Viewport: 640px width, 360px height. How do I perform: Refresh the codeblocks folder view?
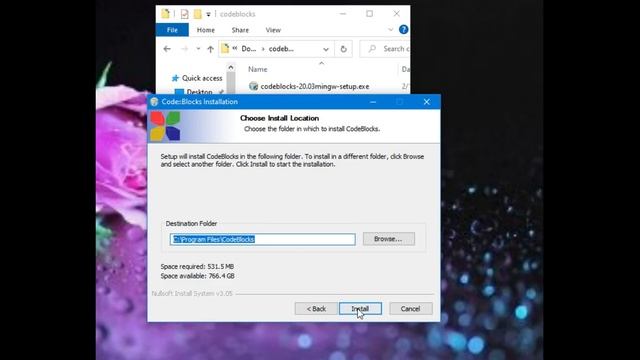343,49
